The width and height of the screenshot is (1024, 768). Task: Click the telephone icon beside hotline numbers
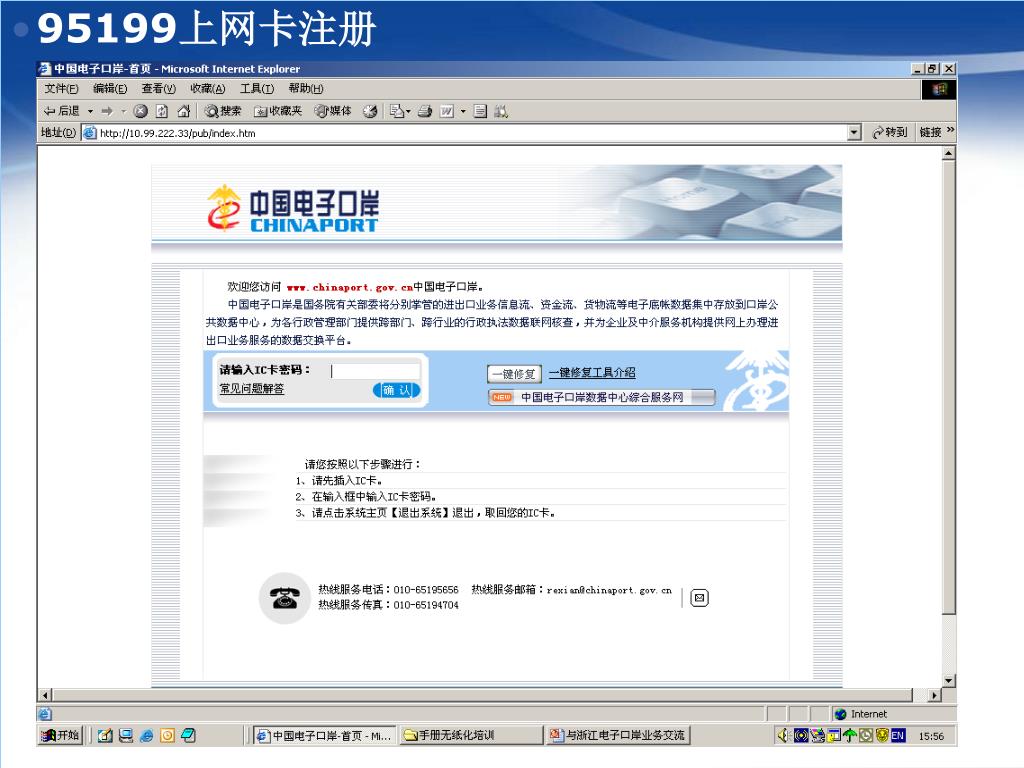[x=285, y=598]
